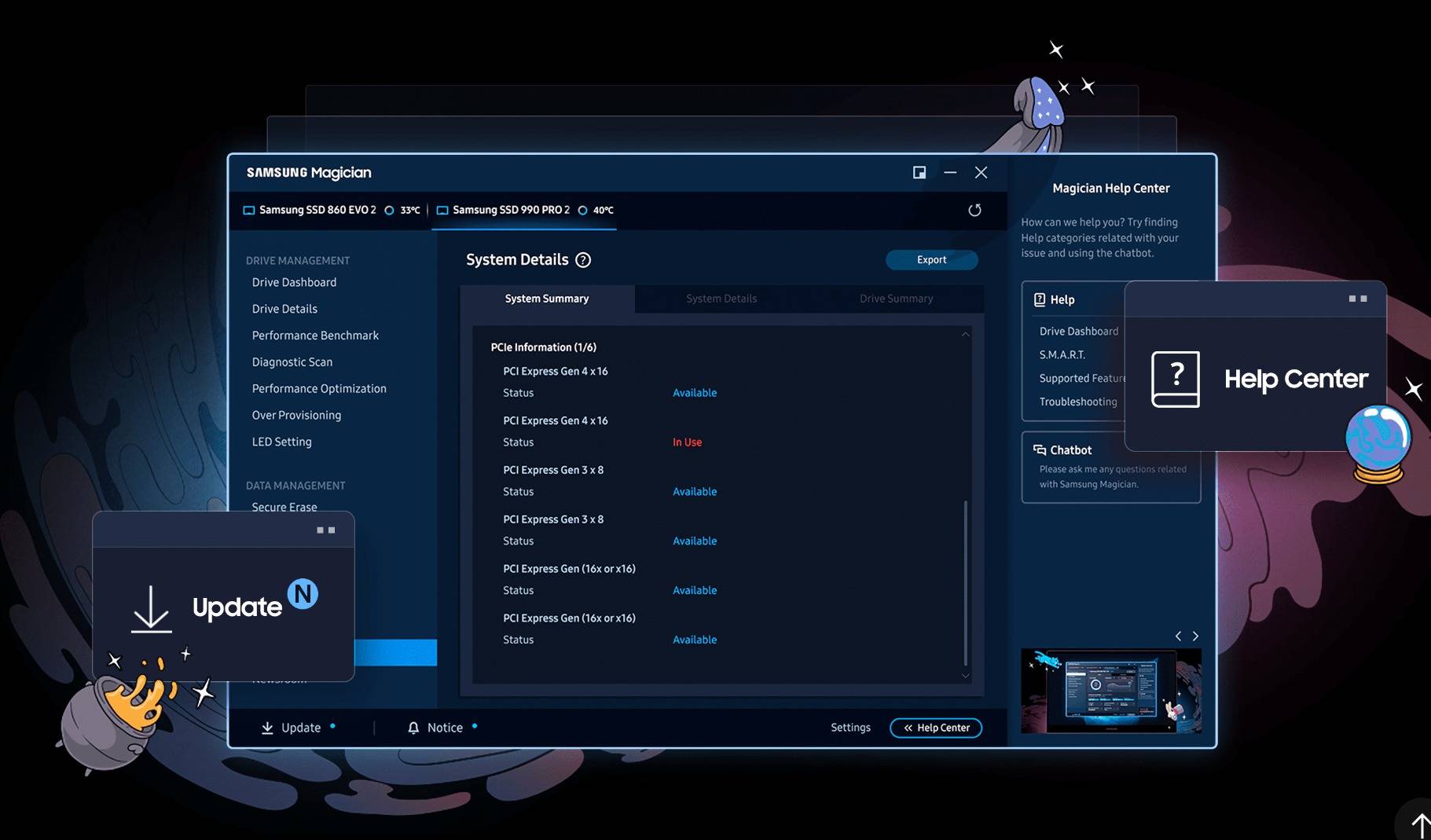Click the Notice bell icon

[x=413, y=728]
